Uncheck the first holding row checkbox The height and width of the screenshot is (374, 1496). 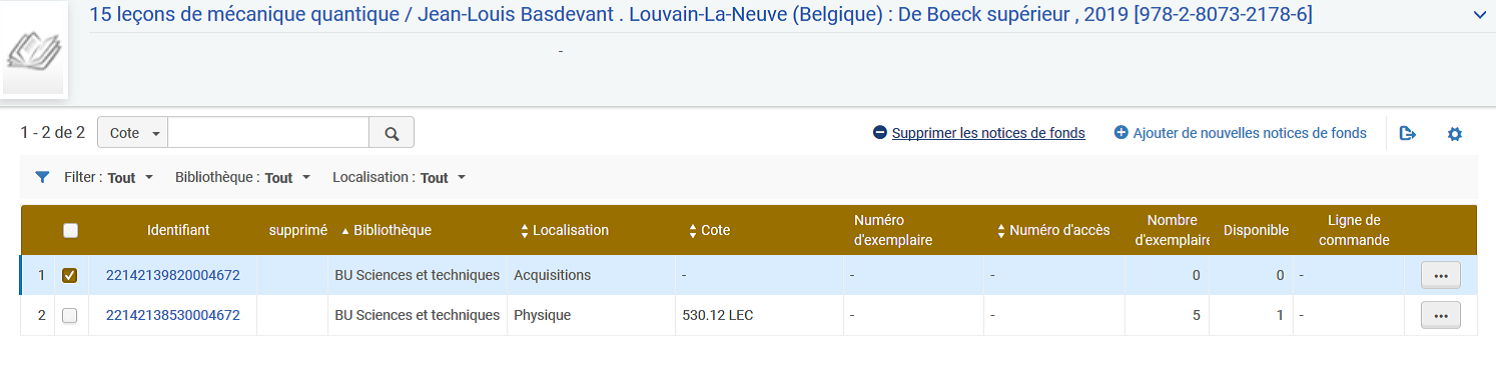[x=70, y=275]
